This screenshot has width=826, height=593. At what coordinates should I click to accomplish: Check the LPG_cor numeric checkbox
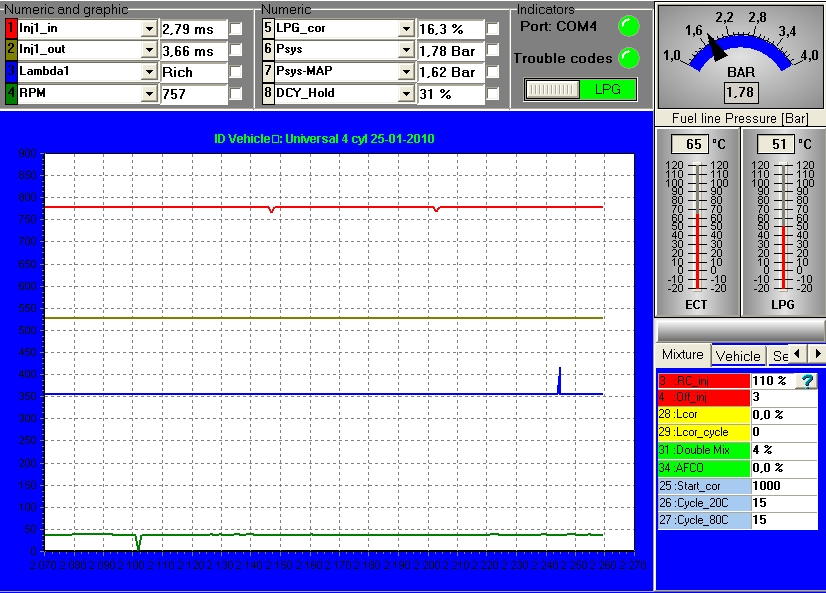493,29
